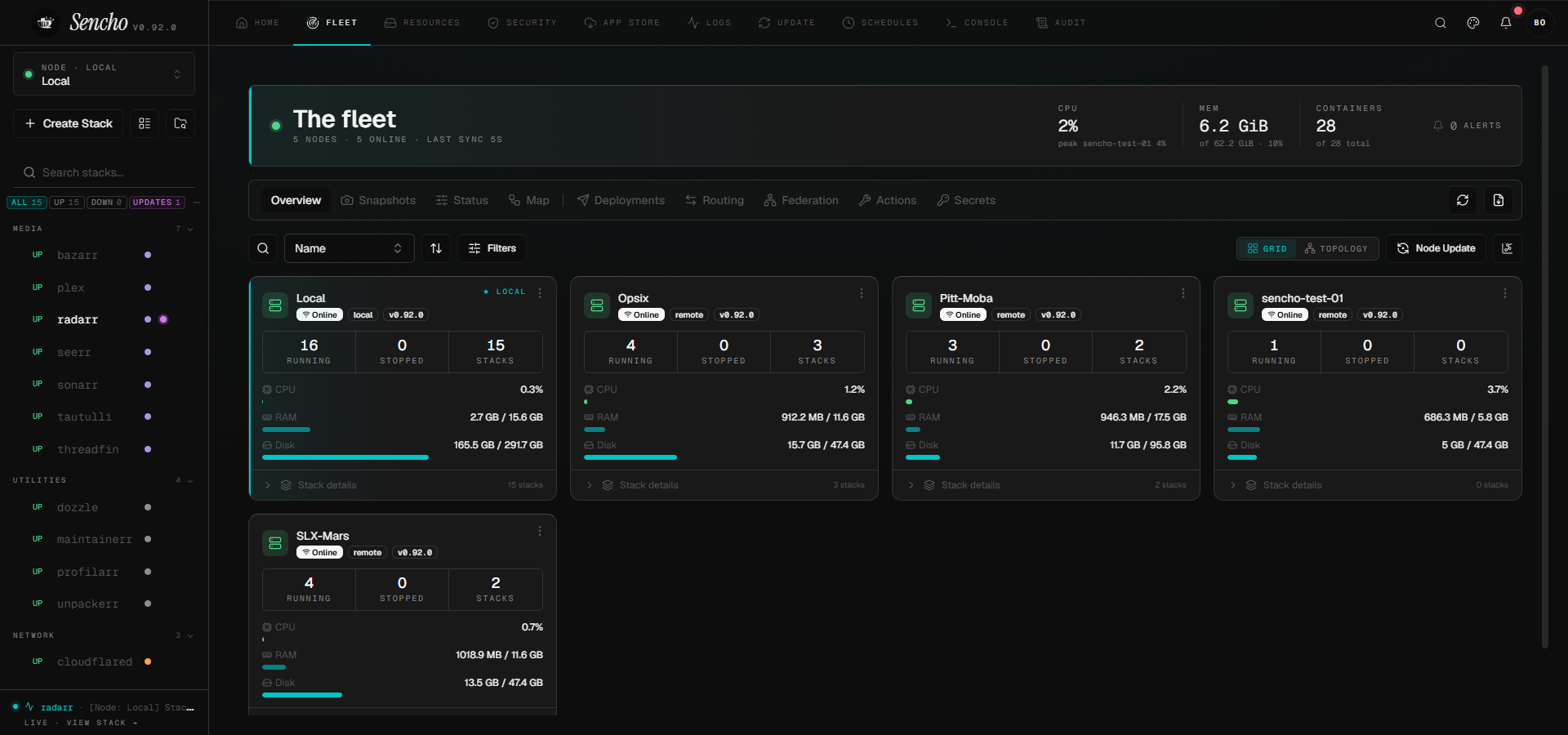This screenshot has width=1568, height=735.
Task: Switch to the Federation tab
Action: (801, 200)
